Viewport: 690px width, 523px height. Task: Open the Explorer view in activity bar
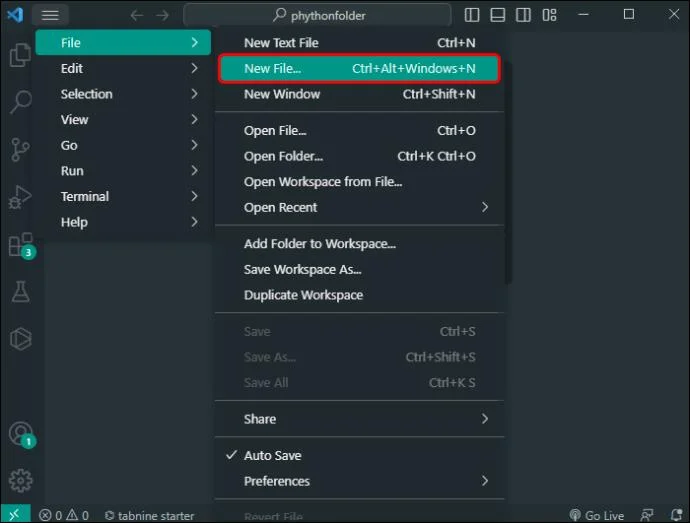(x=20, y=55)
